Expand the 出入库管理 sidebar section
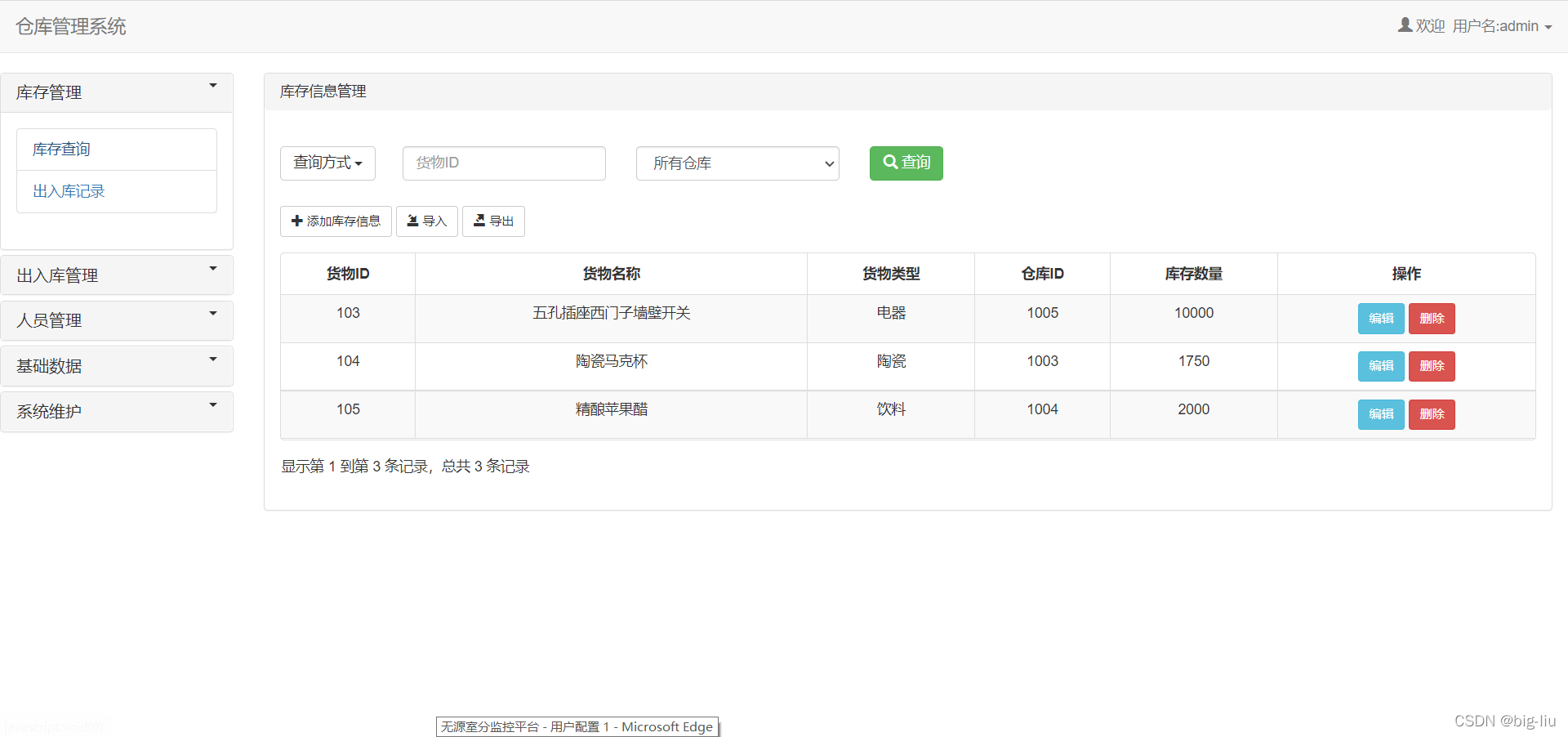1568x737 pixels. tap(117, 275)
